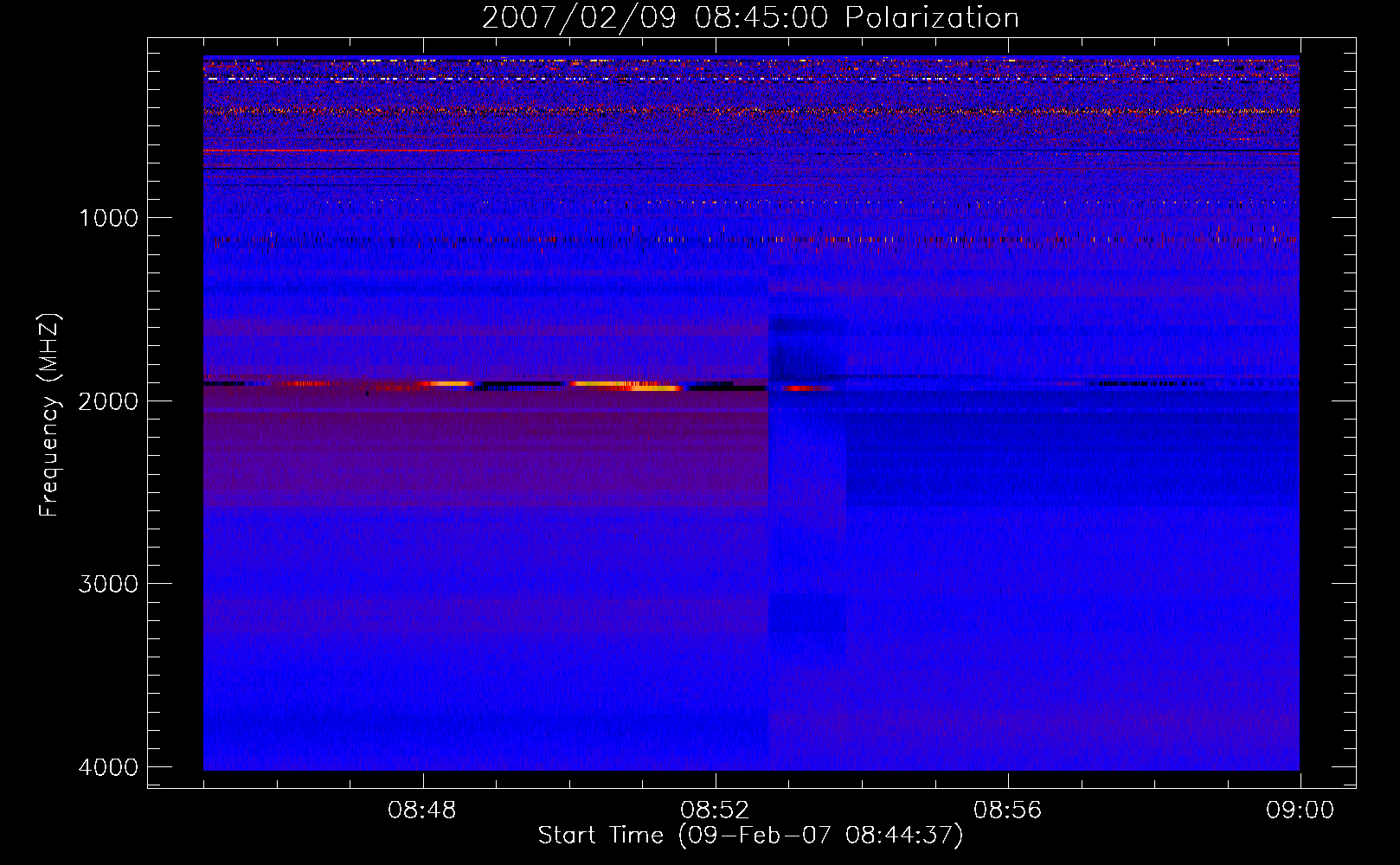The height and width of the screenshot is (865, 1400).
Task: Click the 4000 frequency tick label
Action: 108,767
